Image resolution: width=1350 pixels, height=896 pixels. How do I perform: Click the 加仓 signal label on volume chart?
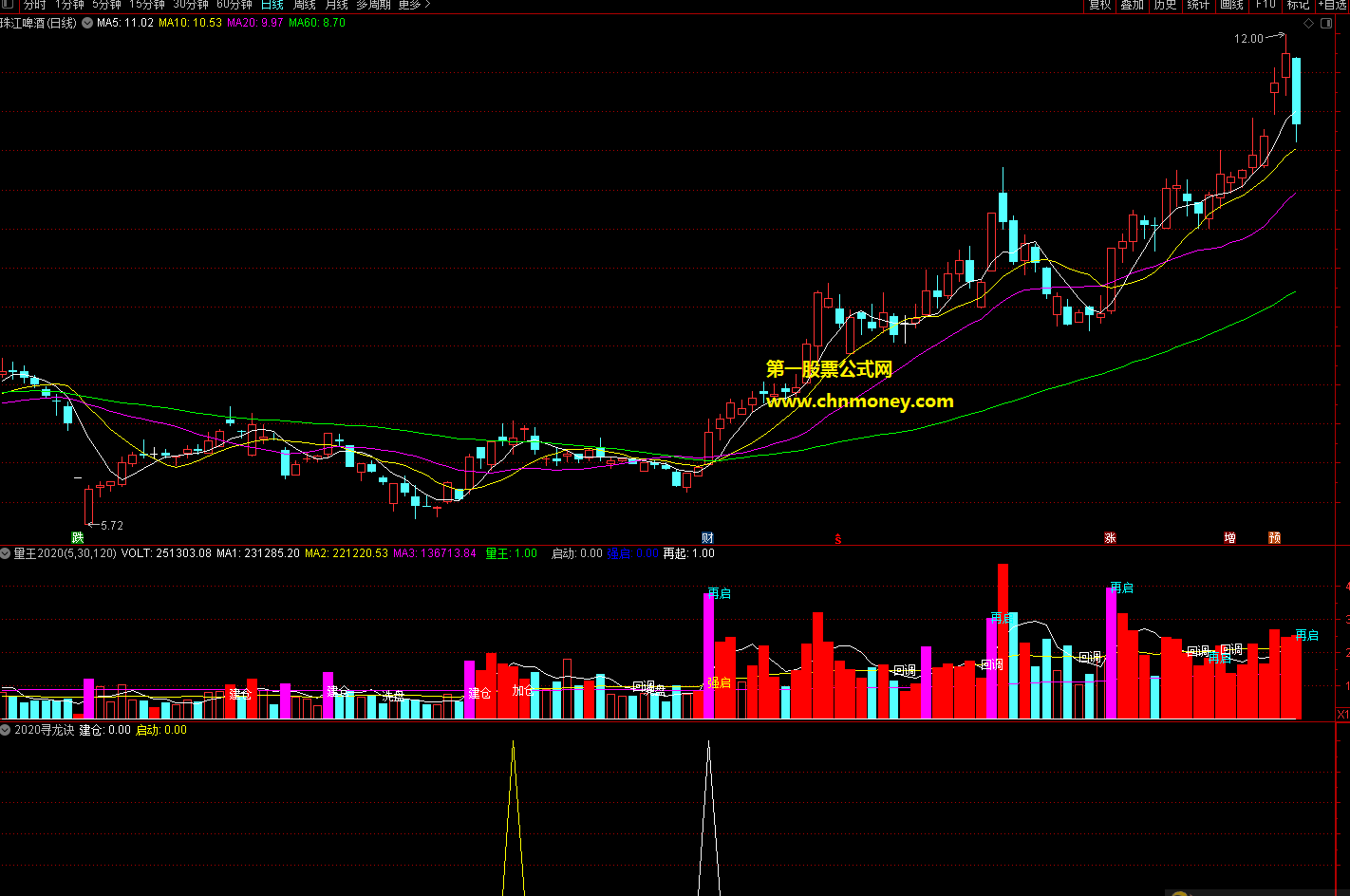(523, 691)
